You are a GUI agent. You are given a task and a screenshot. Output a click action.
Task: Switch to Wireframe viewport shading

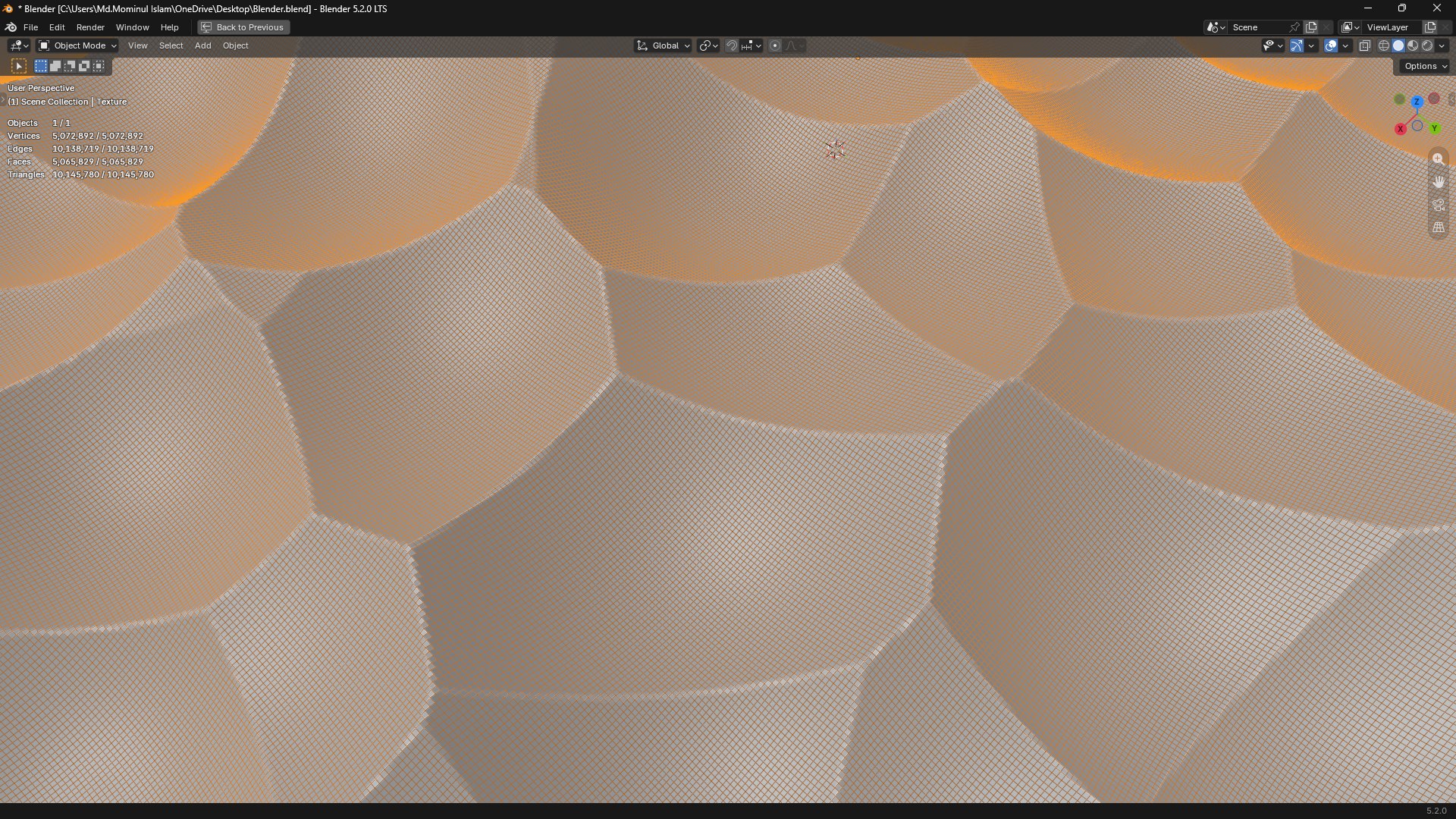(x=1384, y=45)
